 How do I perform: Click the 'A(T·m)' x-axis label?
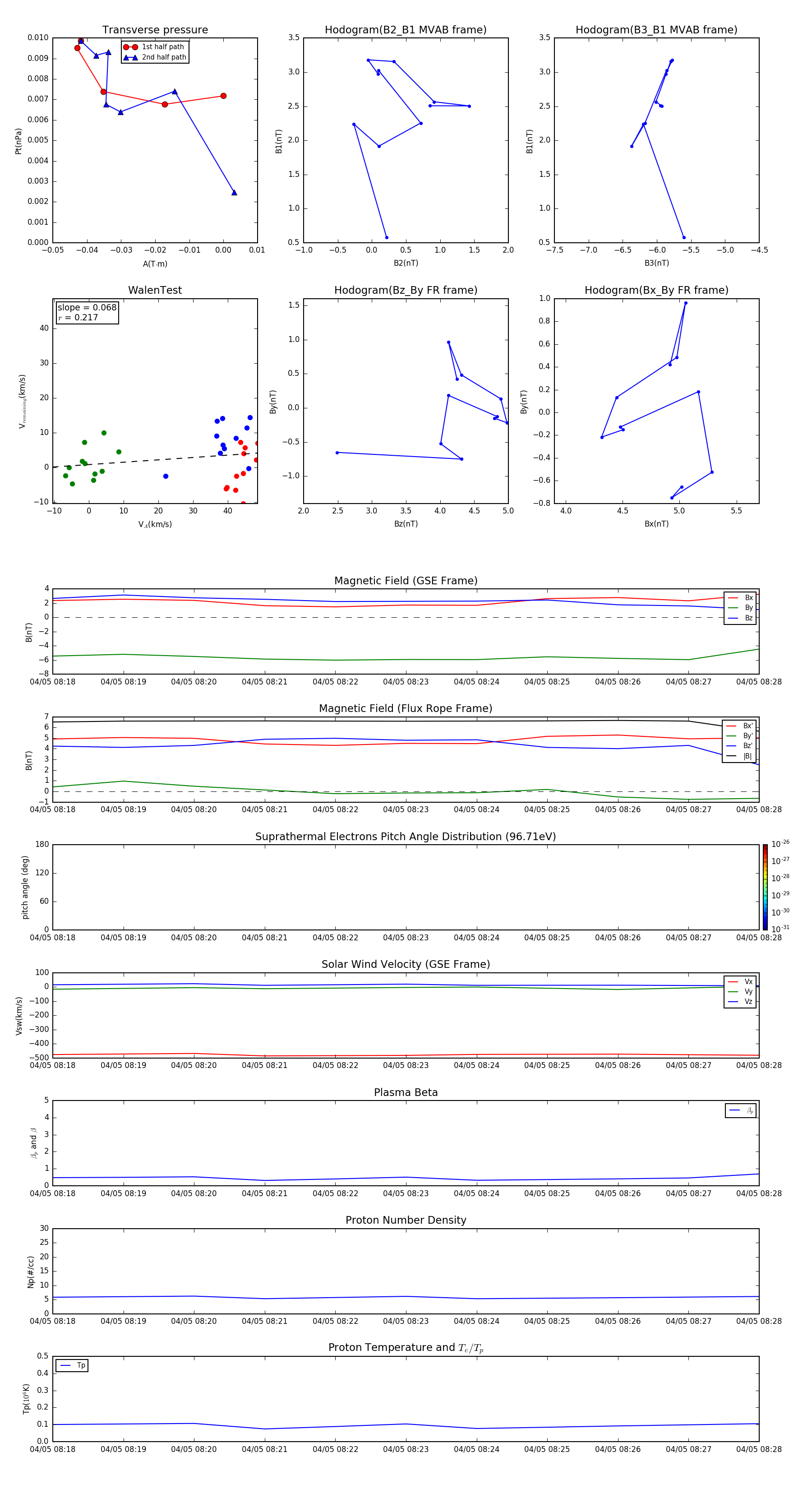tap(155, 264)
